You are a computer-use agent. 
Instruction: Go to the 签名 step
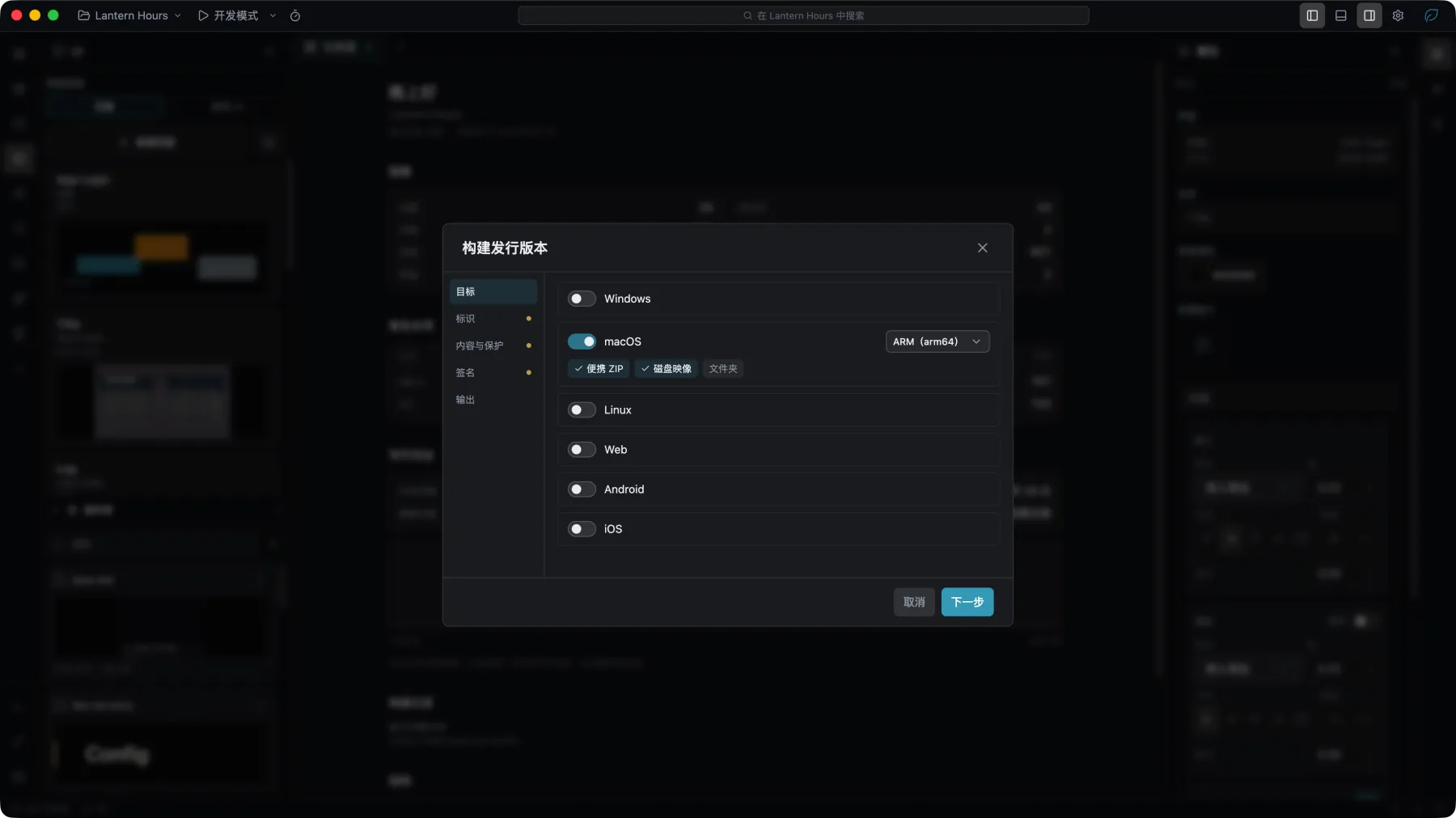tap(493, 373)
